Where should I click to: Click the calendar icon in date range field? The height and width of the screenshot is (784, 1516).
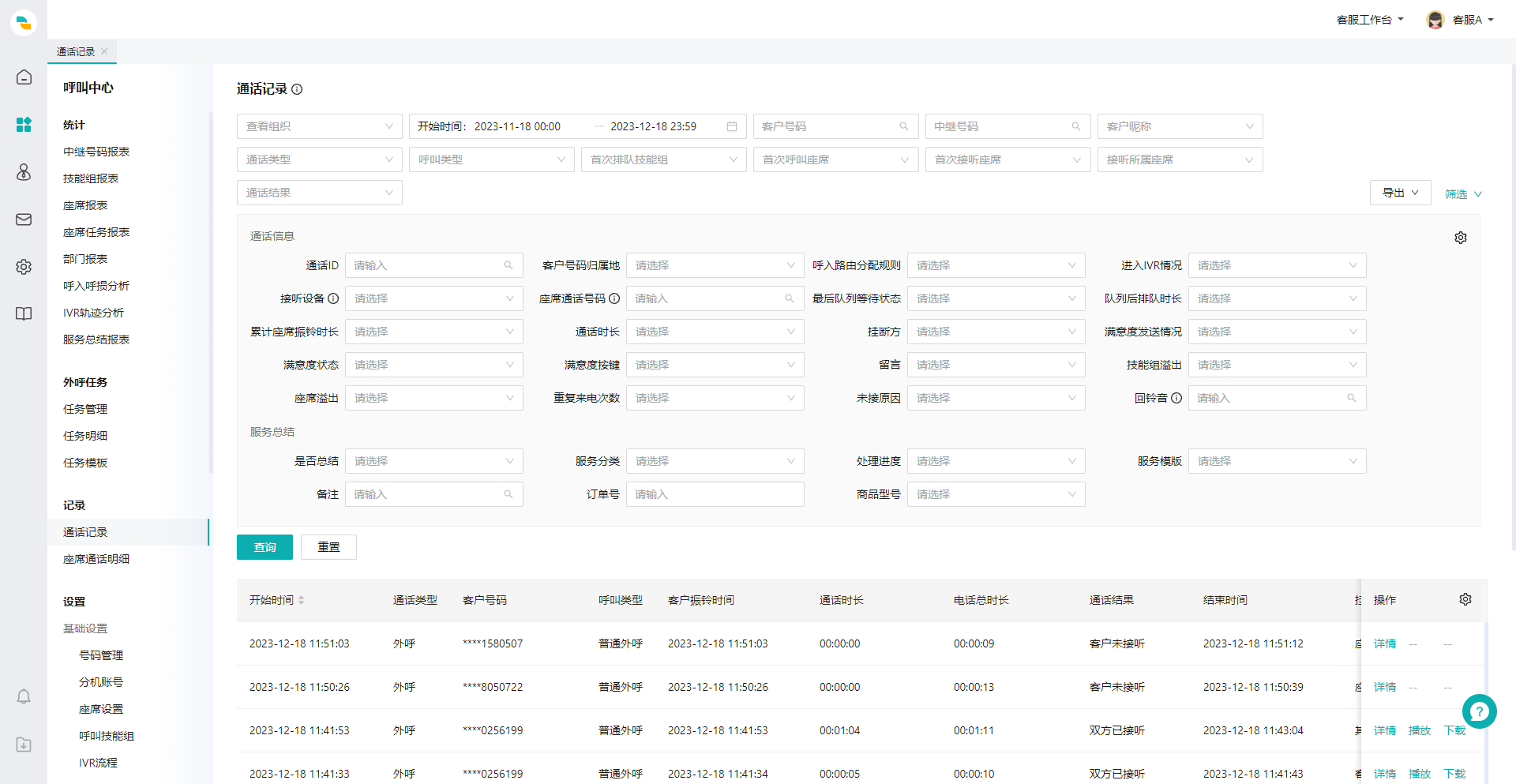point(732,126)
